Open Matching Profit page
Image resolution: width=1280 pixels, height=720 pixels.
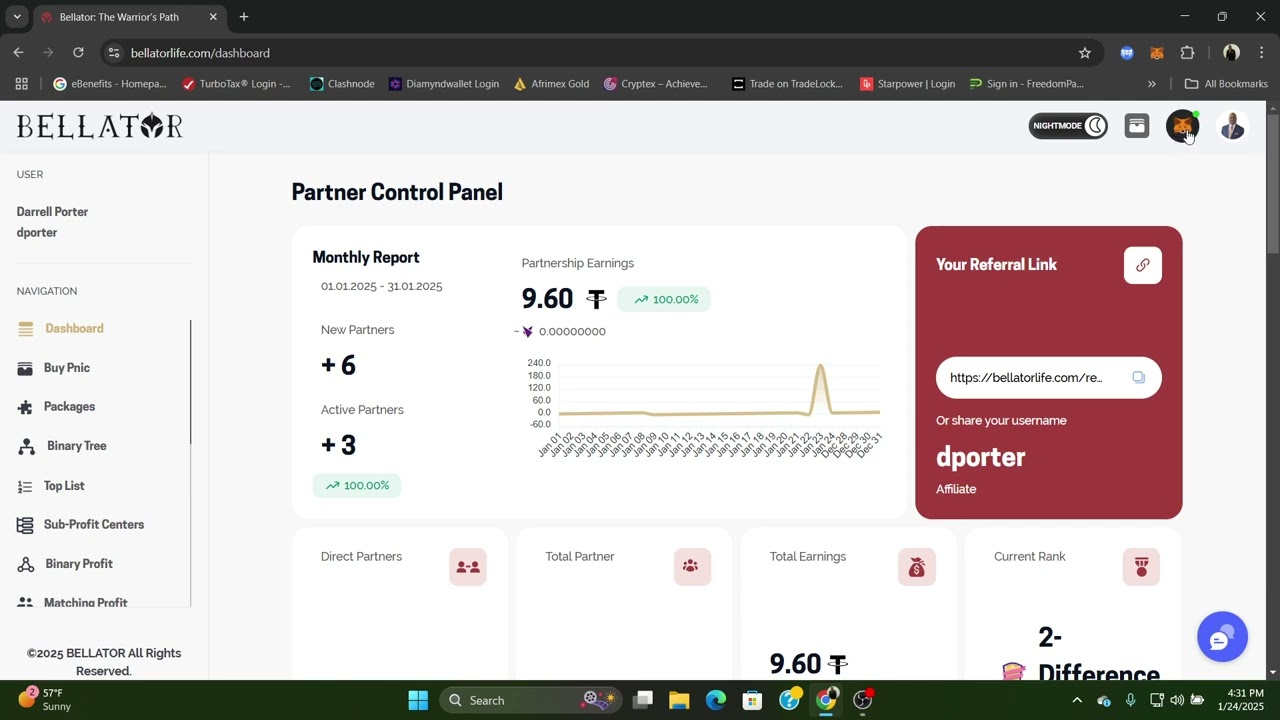pyautogui.click(x=85, y=602)
